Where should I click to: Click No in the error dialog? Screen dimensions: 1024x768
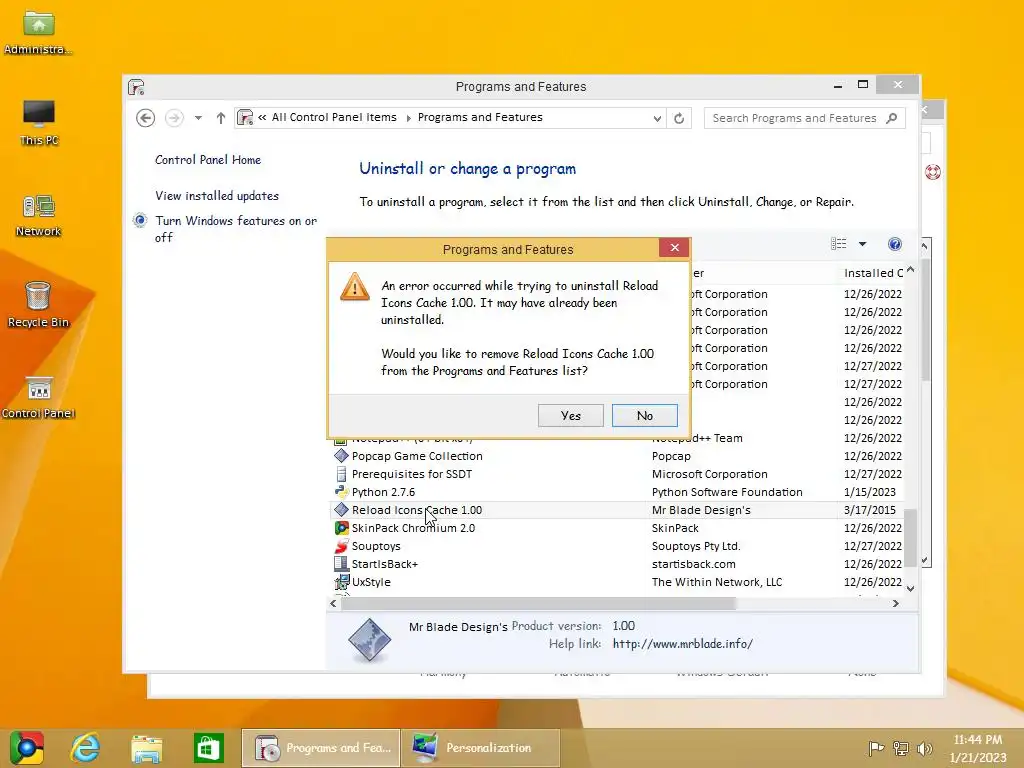[645, 415]
